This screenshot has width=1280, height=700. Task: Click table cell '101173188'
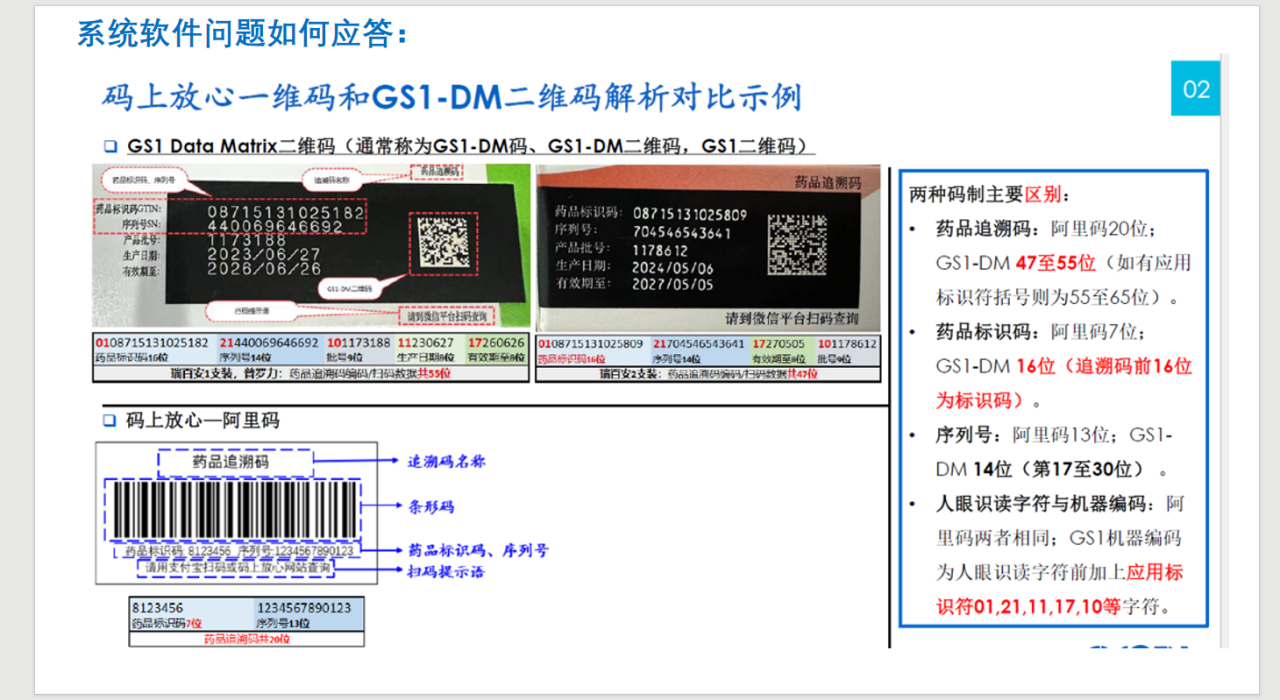(357, 343)
